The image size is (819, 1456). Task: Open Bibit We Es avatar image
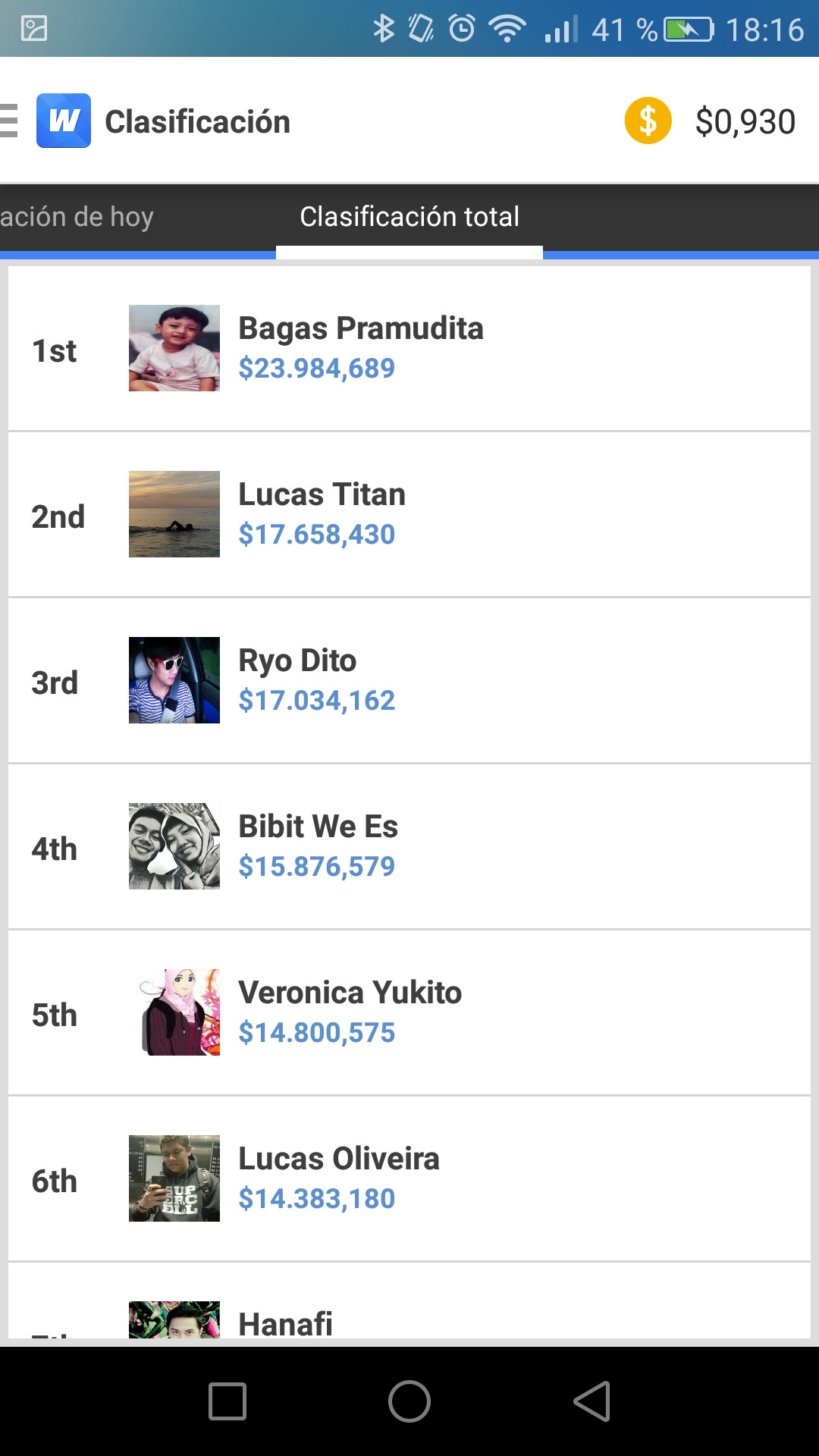(x=174, y=846)
